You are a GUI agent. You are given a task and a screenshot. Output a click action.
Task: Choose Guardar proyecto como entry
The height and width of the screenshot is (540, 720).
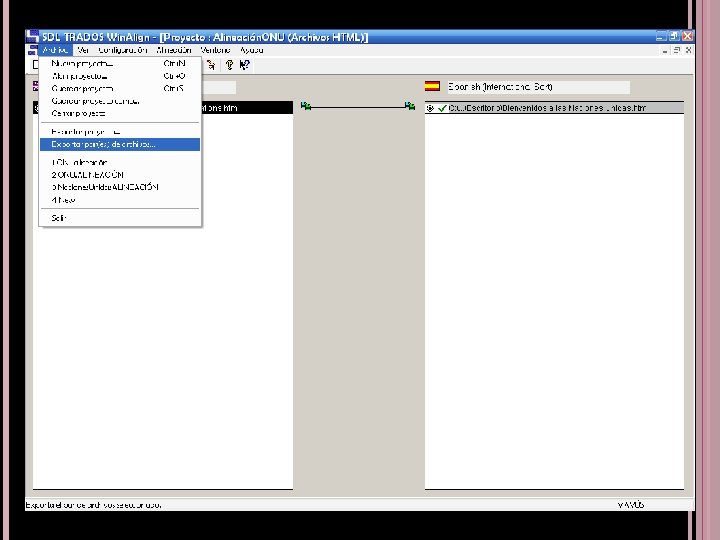(120, 101)
